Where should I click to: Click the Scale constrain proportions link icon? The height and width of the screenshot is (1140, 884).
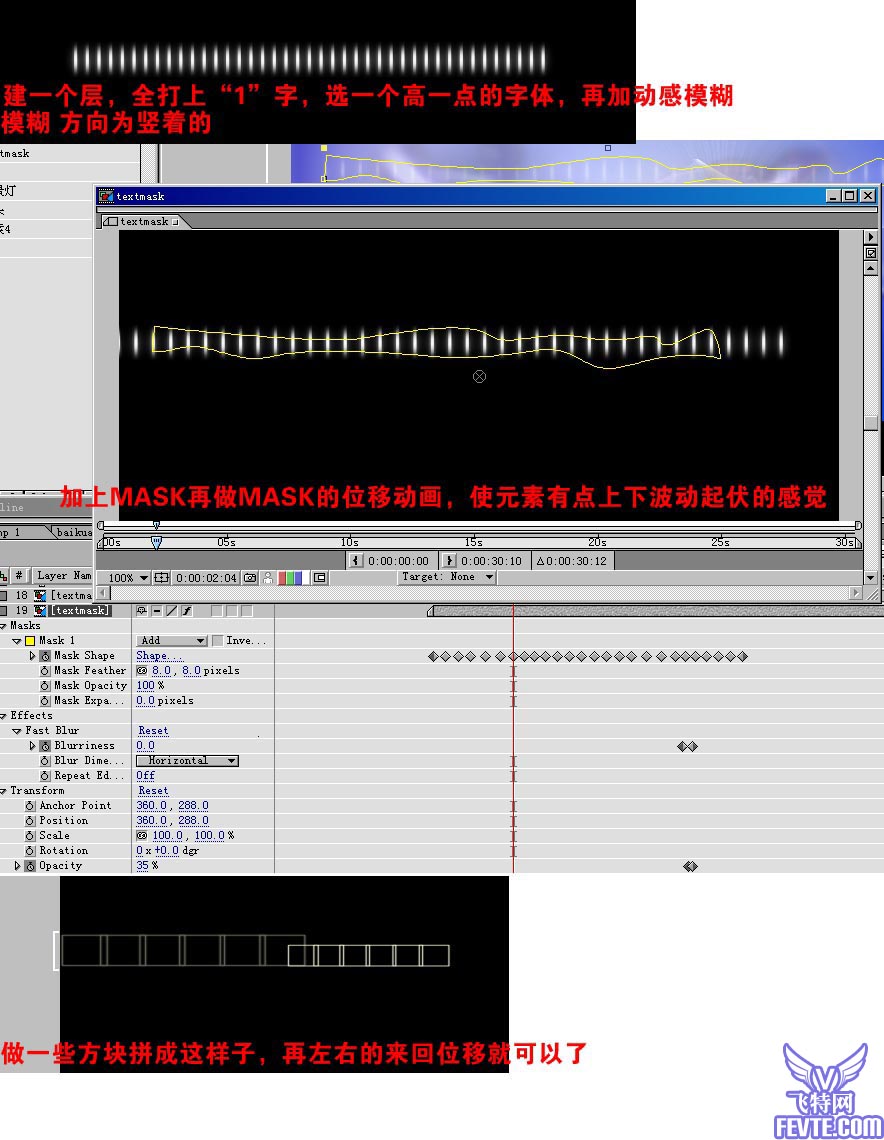(x=142, y=836)
